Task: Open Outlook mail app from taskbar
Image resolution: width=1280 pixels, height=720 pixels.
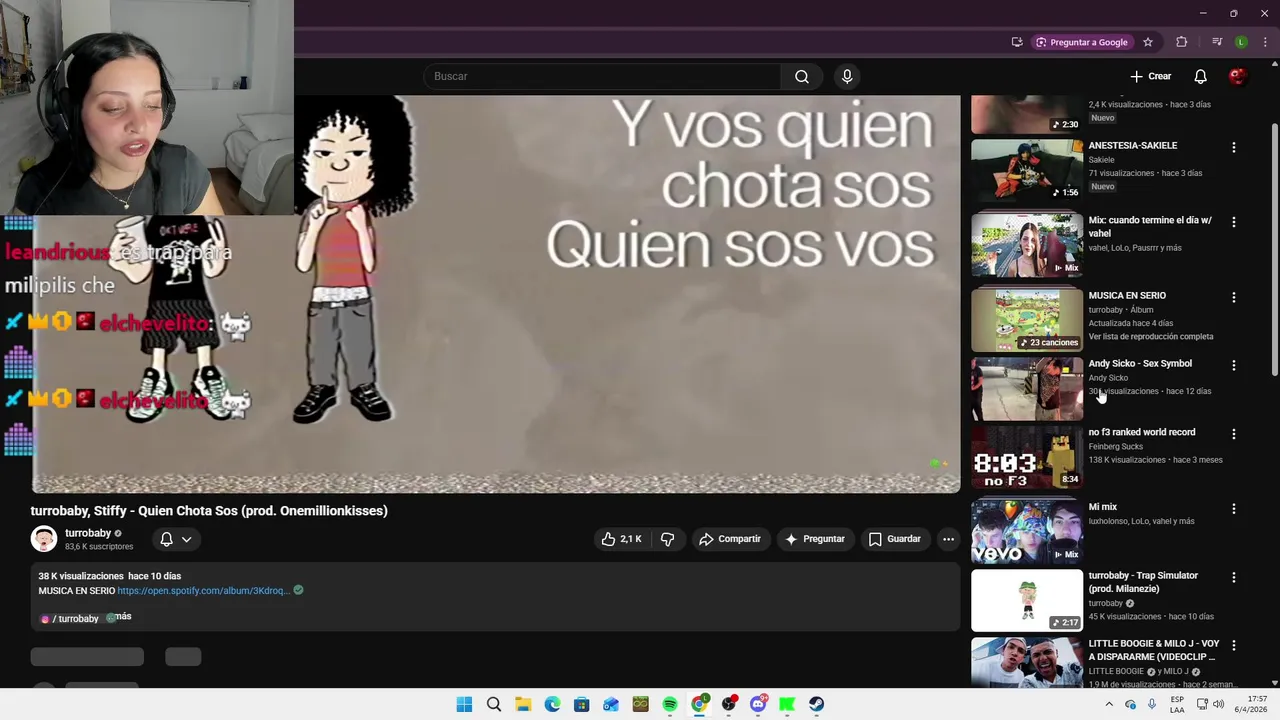Action: tap(611, 704)
